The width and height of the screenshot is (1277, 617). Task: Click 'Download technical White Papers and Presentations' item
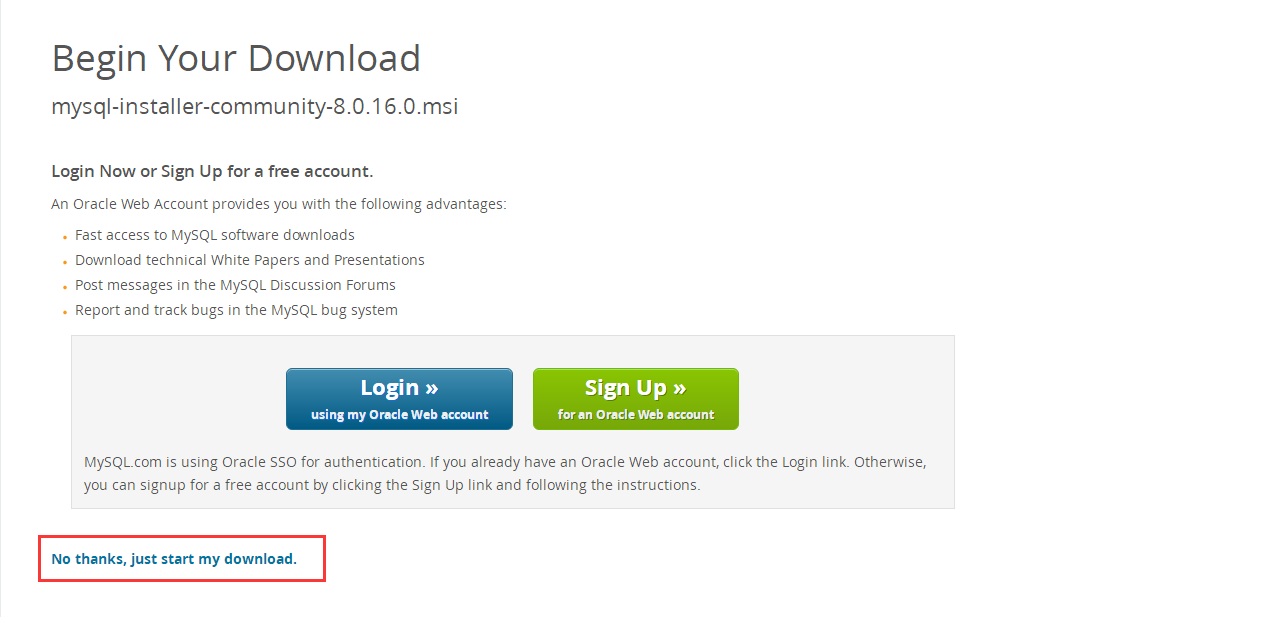(250, 260)
